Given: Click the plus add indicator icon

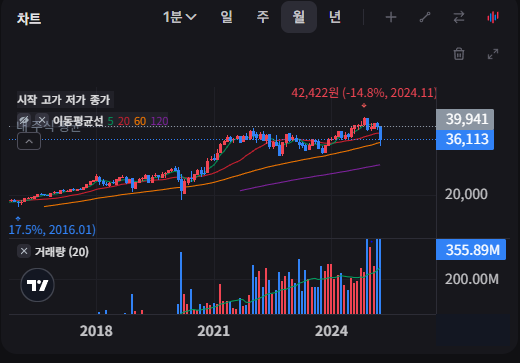Looking at the screenshot, I should (x=391, y=17).
